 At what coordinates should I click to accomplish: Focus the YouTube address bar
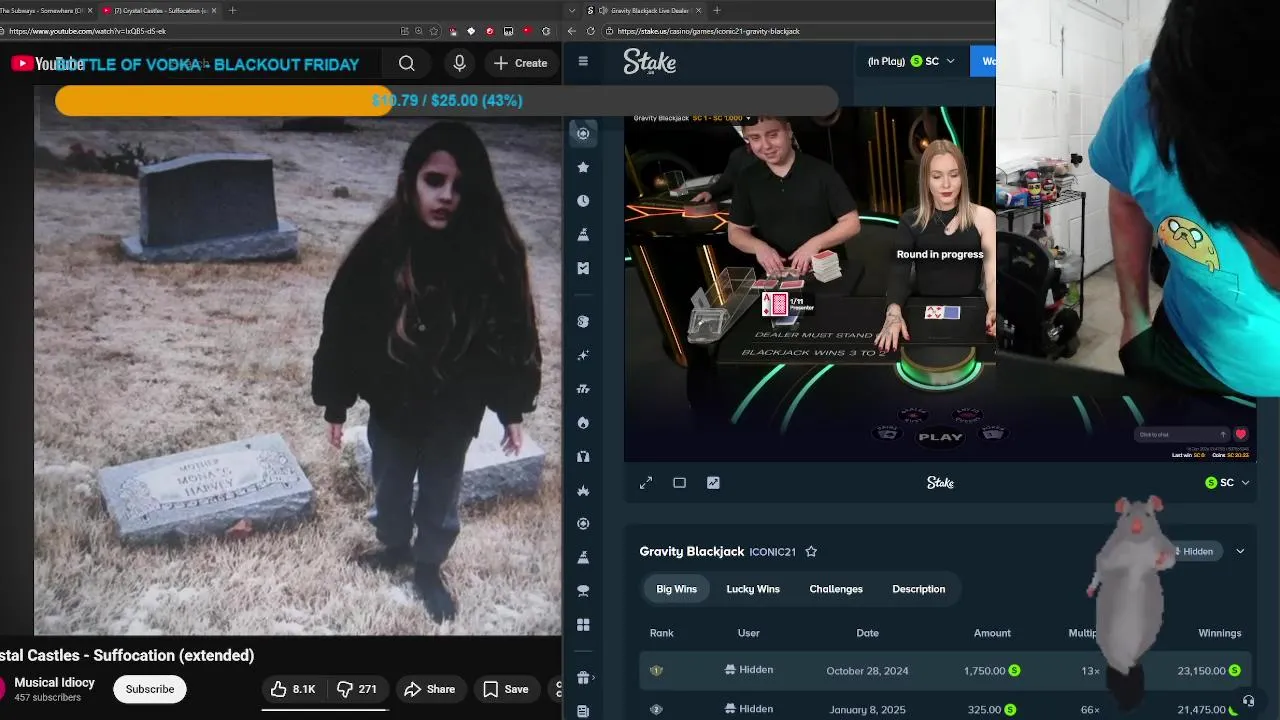200,31
